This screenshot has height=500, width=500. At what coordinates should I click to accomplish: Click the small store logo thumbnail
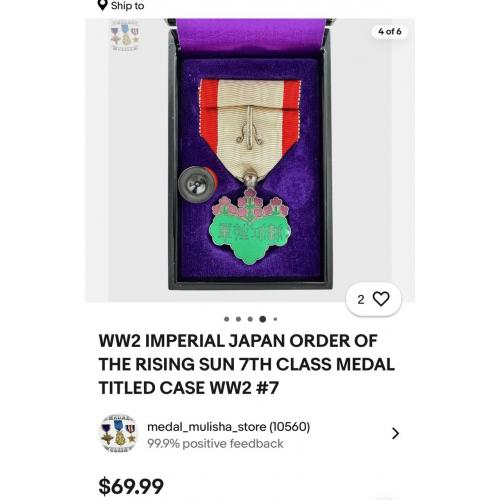[x=125, y=35]
